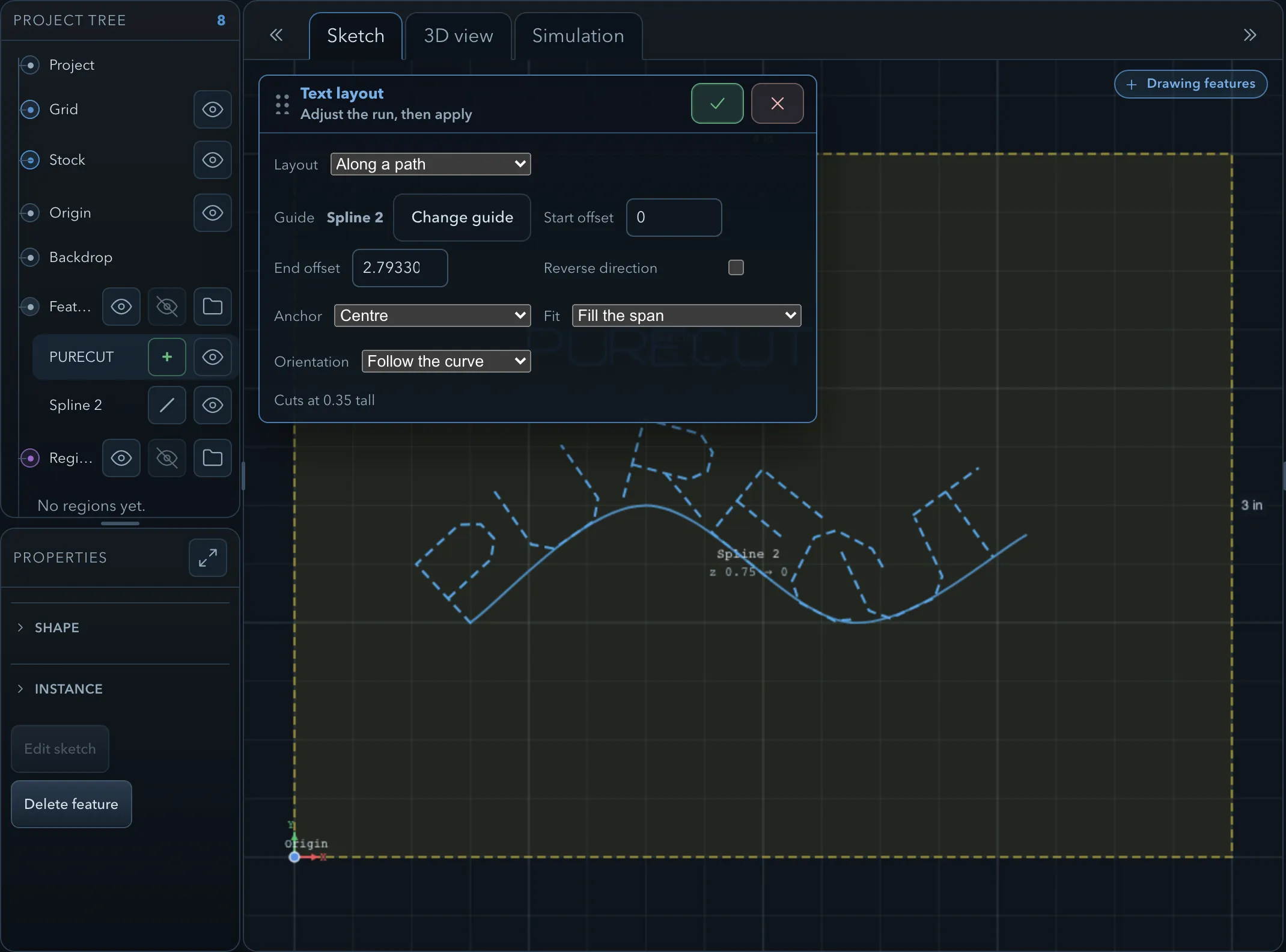Click the Edit sketch button
Image resolution: width=1286 pixels, height=952 pixels.
pos(60,749)
